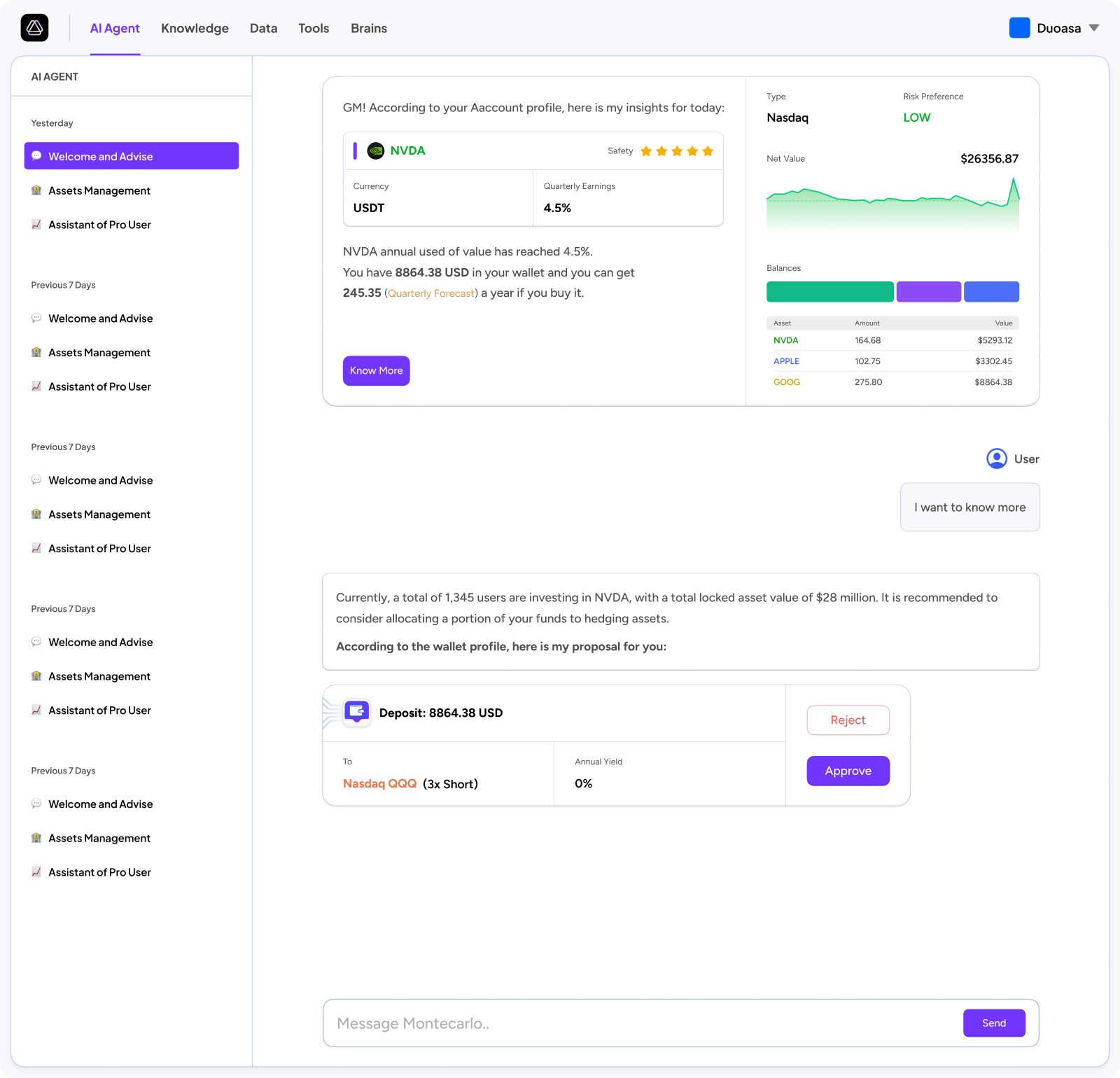Click the Quarterly Forecast link
The height and width of the screenshot is (1078, 1120).
pos(431,293)
